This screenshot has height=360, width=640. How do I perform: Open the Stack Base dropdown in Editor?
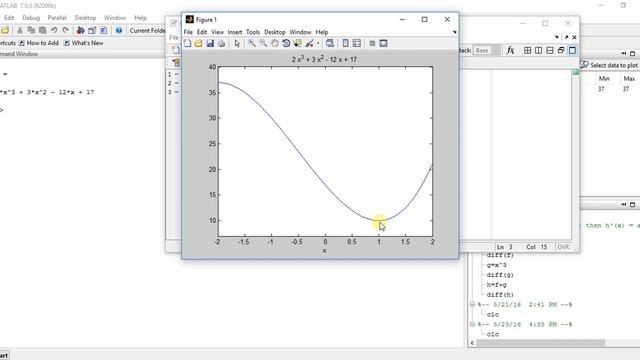click(487, 51)
